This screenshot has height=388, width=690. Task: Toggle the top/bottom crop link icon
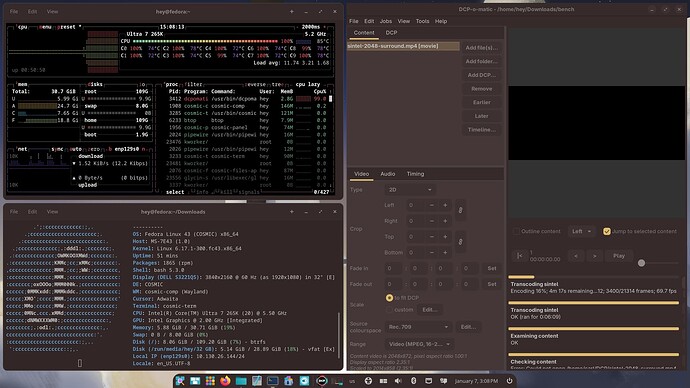click(x=460, y=242)
